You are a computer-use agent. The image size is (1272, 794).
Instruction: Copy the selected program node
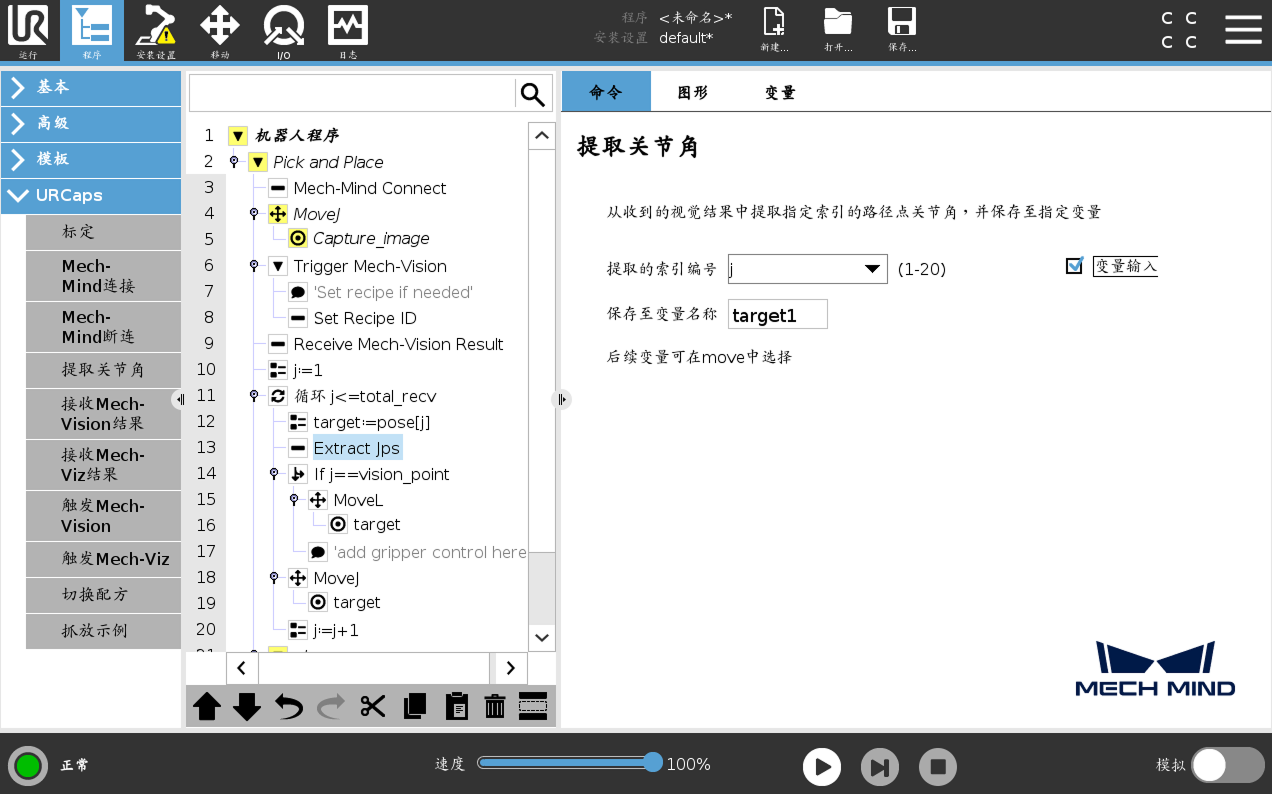[x=414, y=706]
